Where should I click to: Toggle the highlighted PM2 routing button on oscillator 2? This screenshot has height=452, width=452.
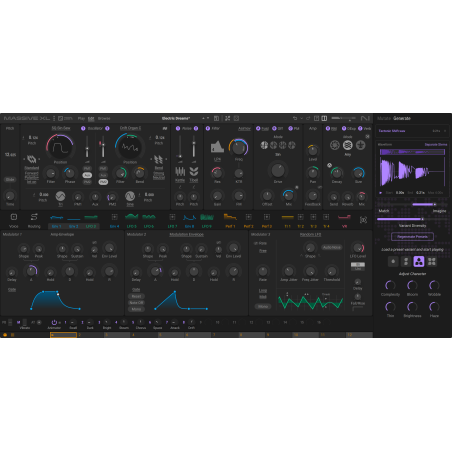tap(103, 182)
